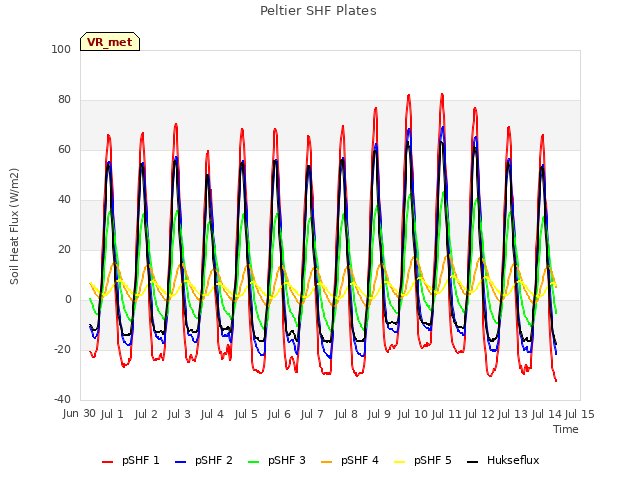Click the Jul 3 x-axis label
This screenshot has width=640, height=480.
coord(179,414)
